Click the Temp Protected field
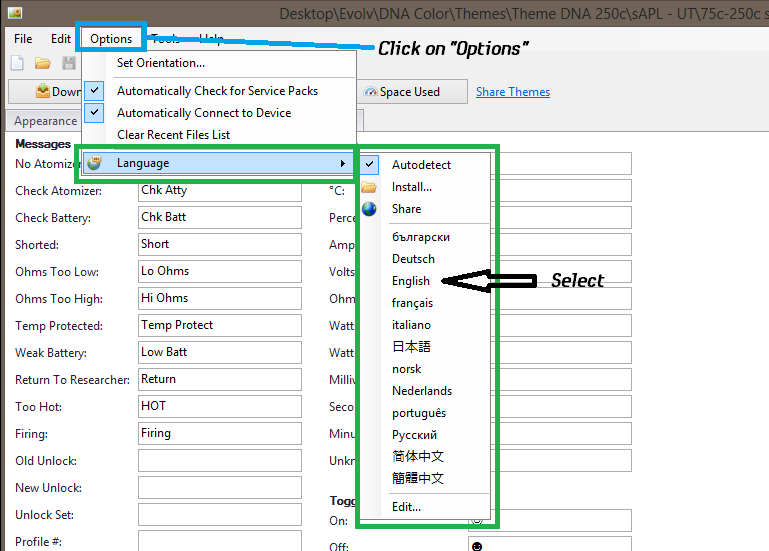 click(x=220, y=325)
